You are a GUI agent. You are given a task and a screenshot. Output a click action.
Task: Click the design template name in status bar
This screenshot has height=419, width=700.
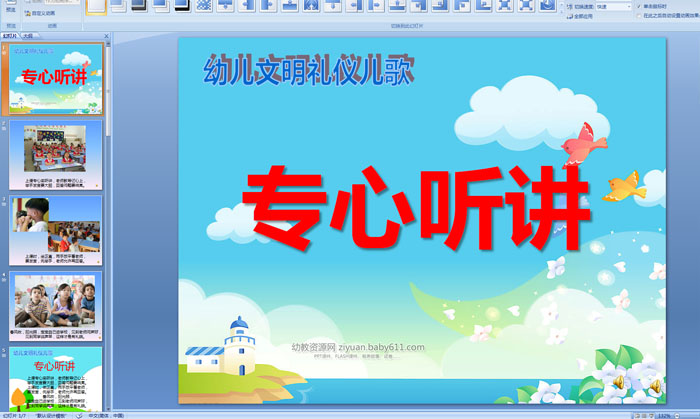(51, 415)
